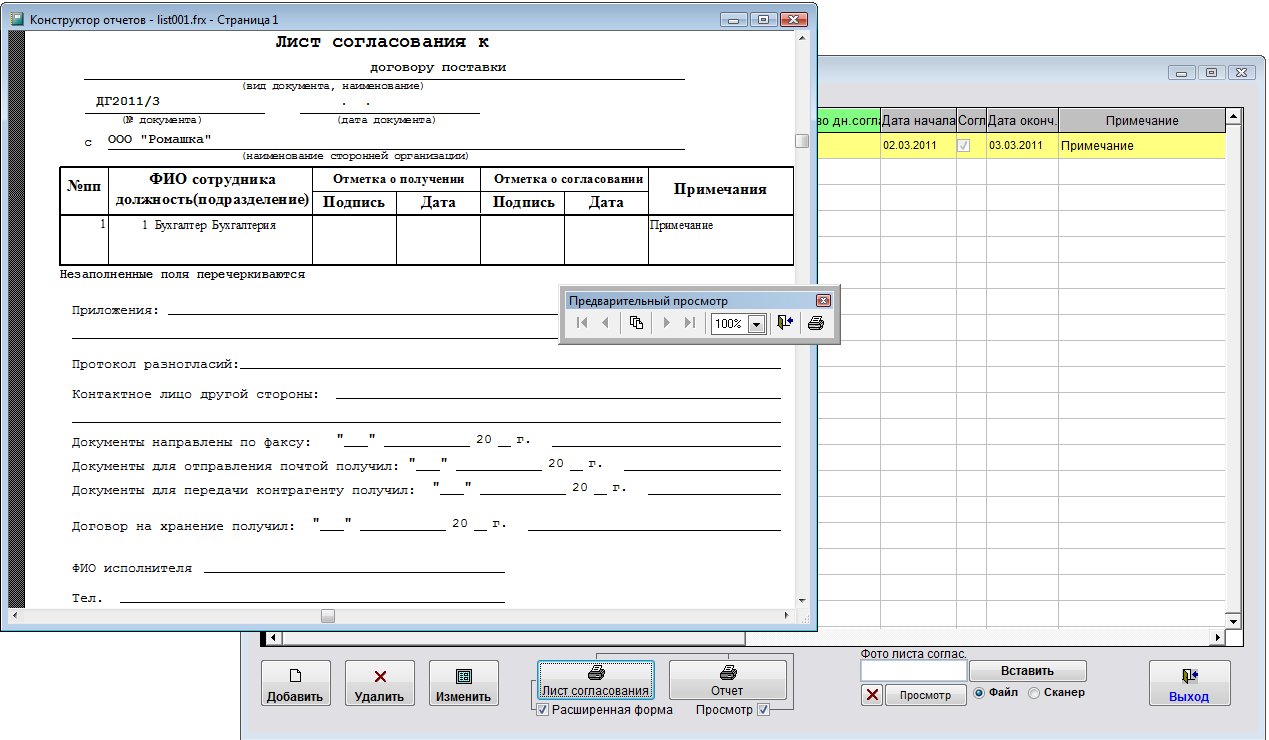Print the report from preview toolbar
This screenshot has height=740, width=1269.
pos(816,323)
